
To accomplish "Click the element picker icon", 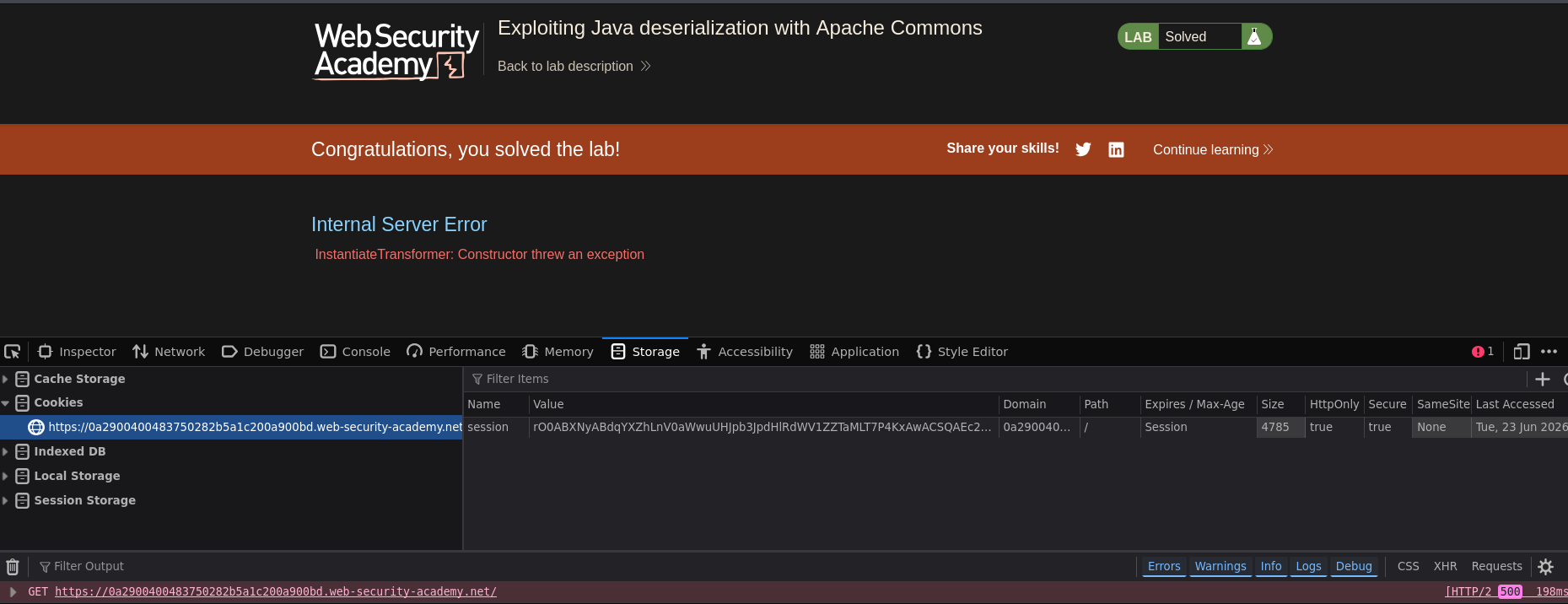I will click(x=13, y=352).
